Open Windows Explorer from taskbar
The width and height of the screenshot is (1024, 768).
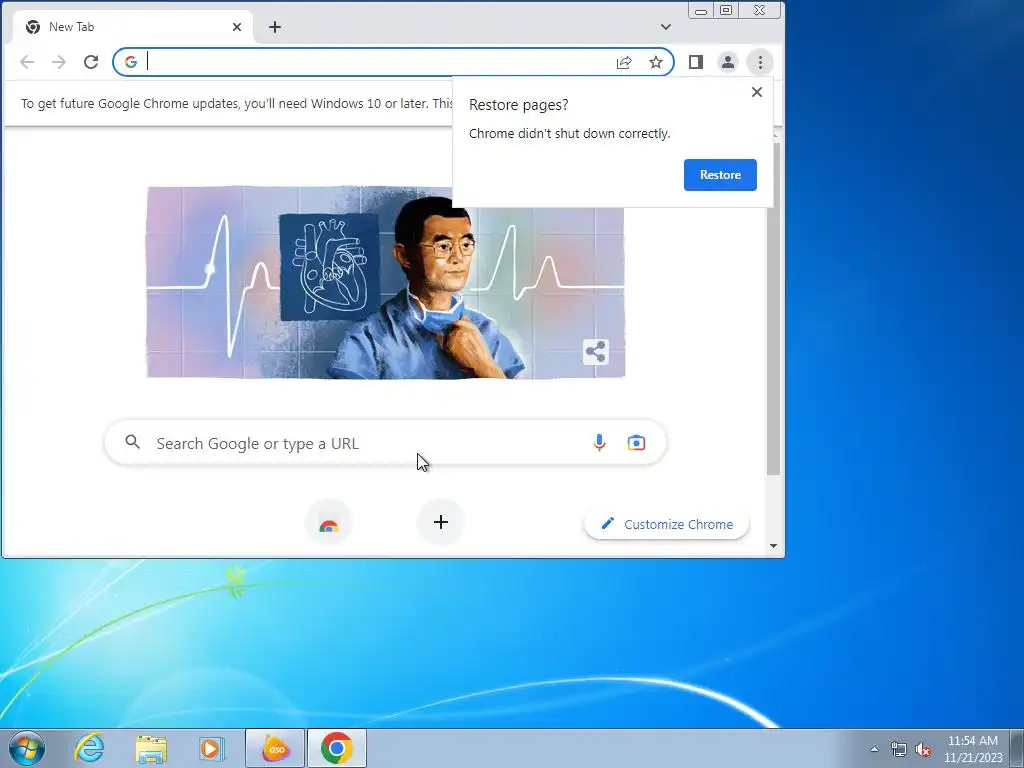tap(151, 748)
